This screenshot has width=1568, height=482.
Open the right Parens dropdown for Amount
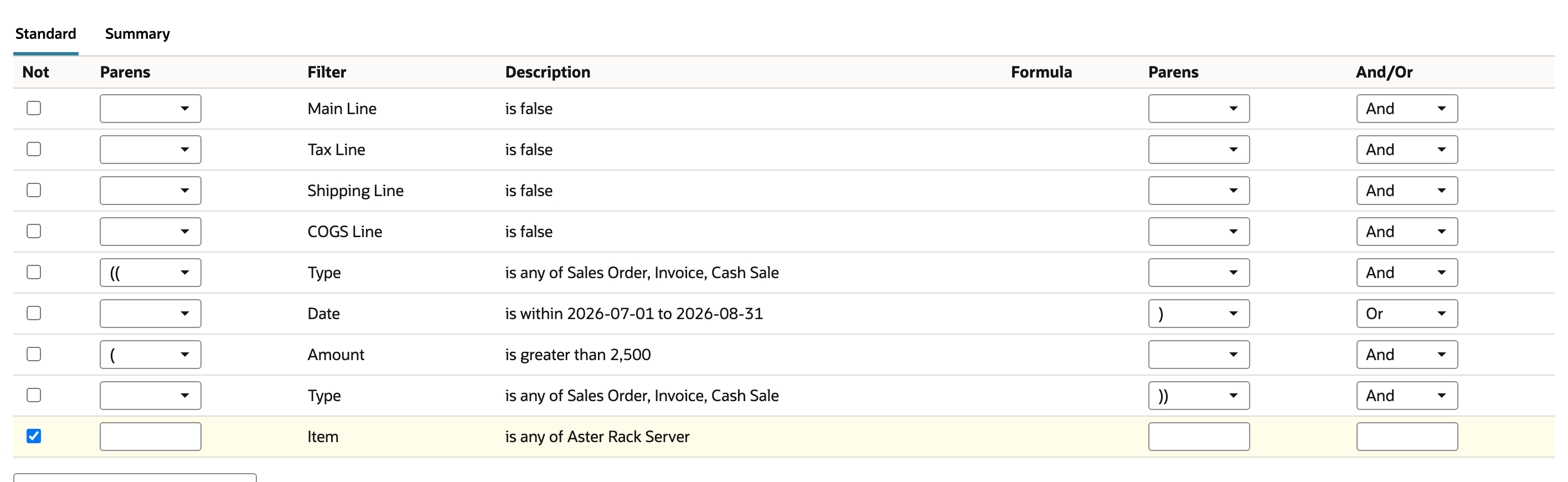click(x=1199, y=355)
